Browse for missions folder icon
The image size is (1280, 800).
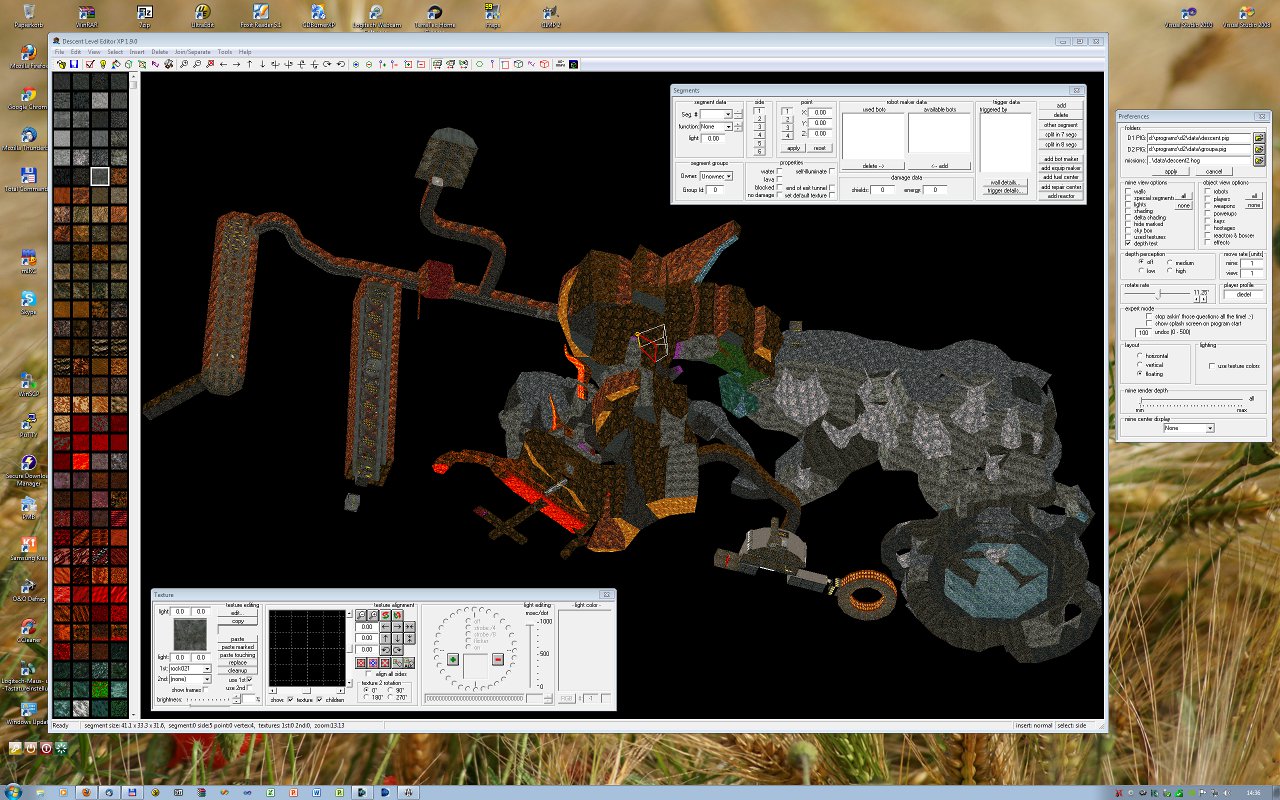click(x=1259, y=160)
